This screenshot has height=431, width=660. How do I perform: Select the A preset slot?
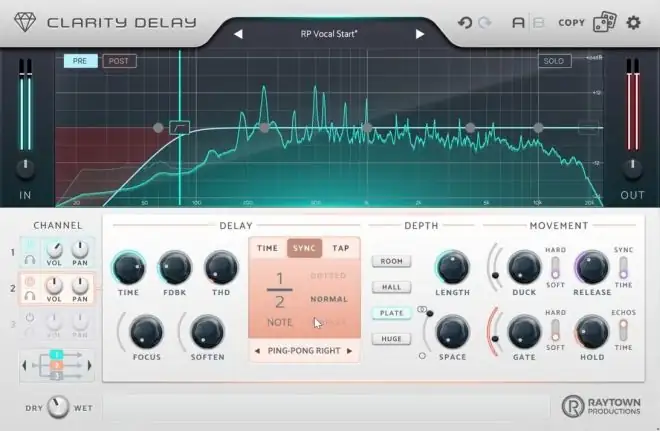point(518,23)
